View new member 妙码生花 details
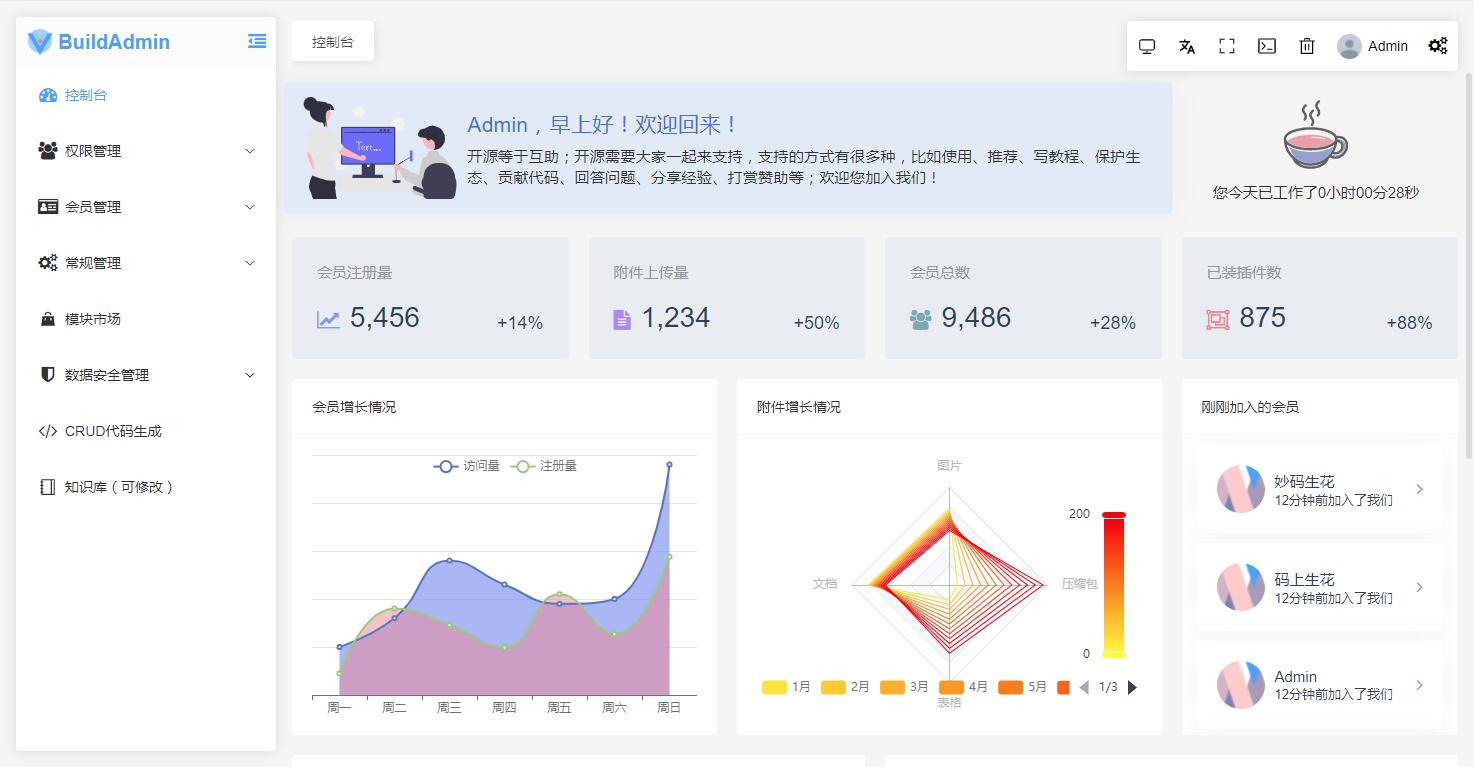Viewport: 1474px width, 767px height. (1319, 489)
